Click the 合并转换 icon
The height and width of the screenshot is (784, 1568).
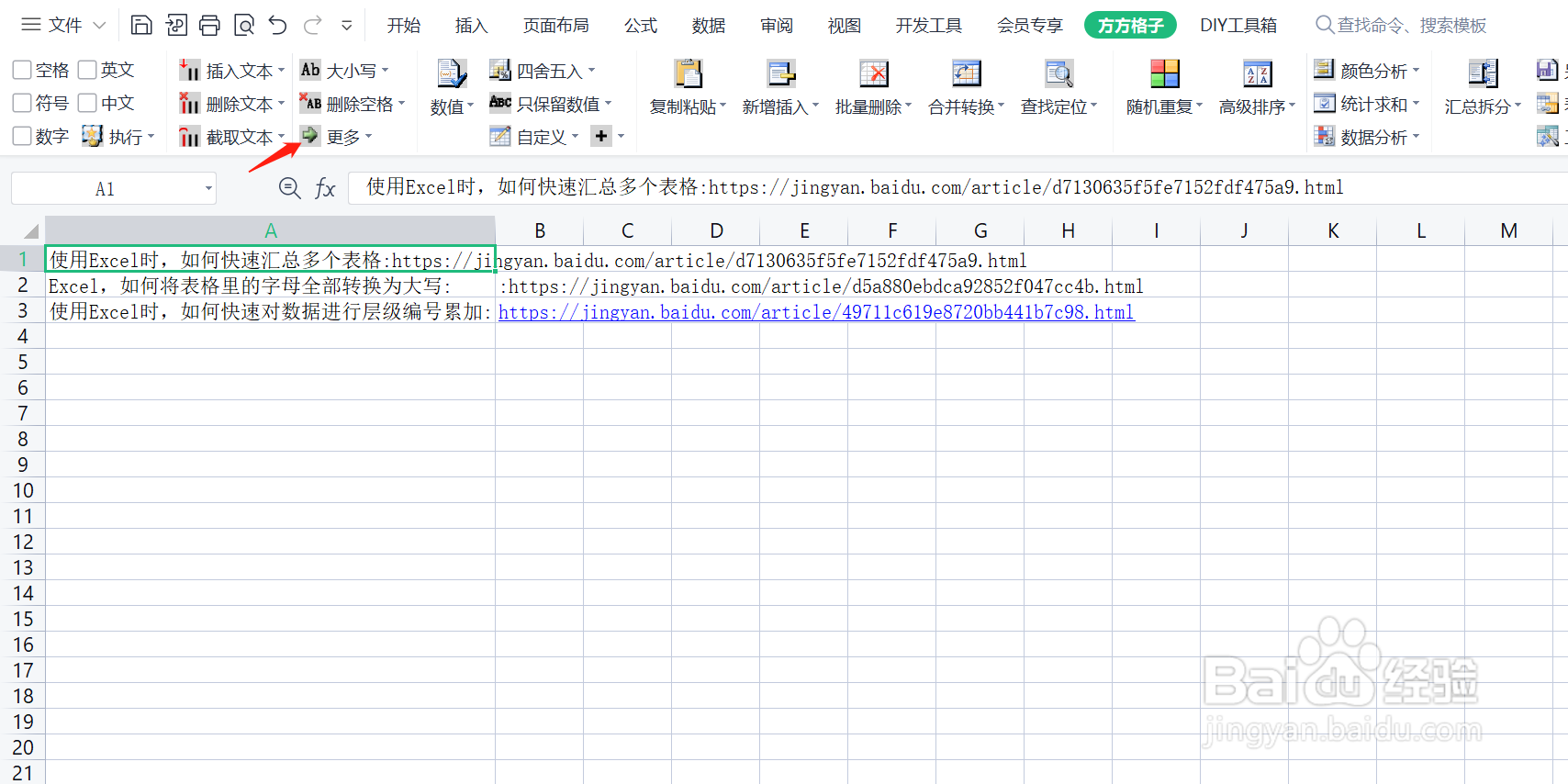pos(967,73)
